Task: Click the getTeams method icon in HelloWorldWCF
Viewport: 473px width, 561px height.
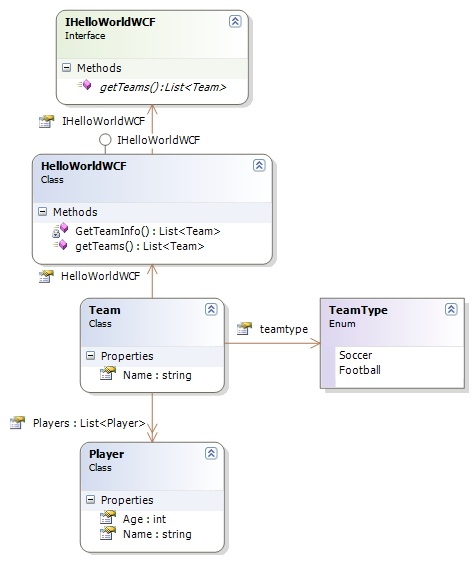Action: (x=60, y=245)
